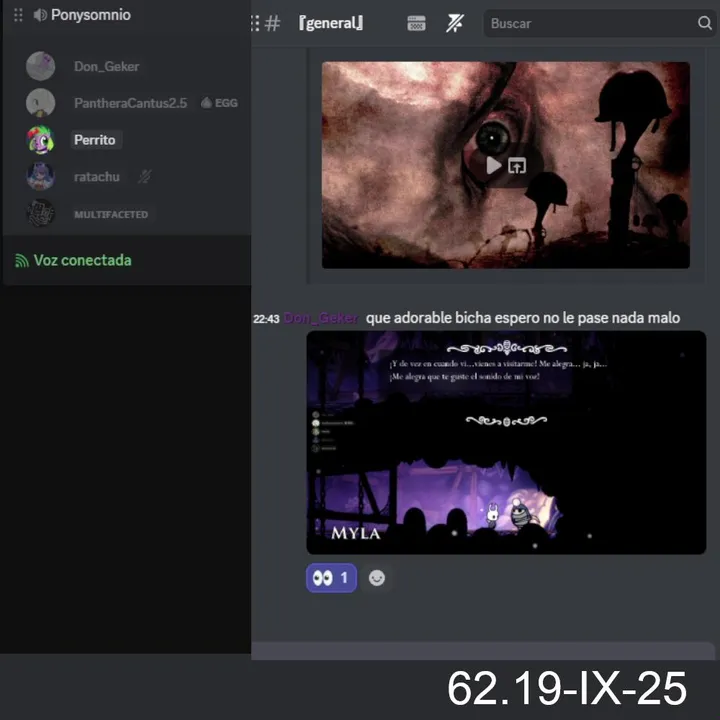Image resolution: width=720 pixels, height=720 pixels.
Task: Click Don_Geker username in the chat message
Action: [321, 318]
